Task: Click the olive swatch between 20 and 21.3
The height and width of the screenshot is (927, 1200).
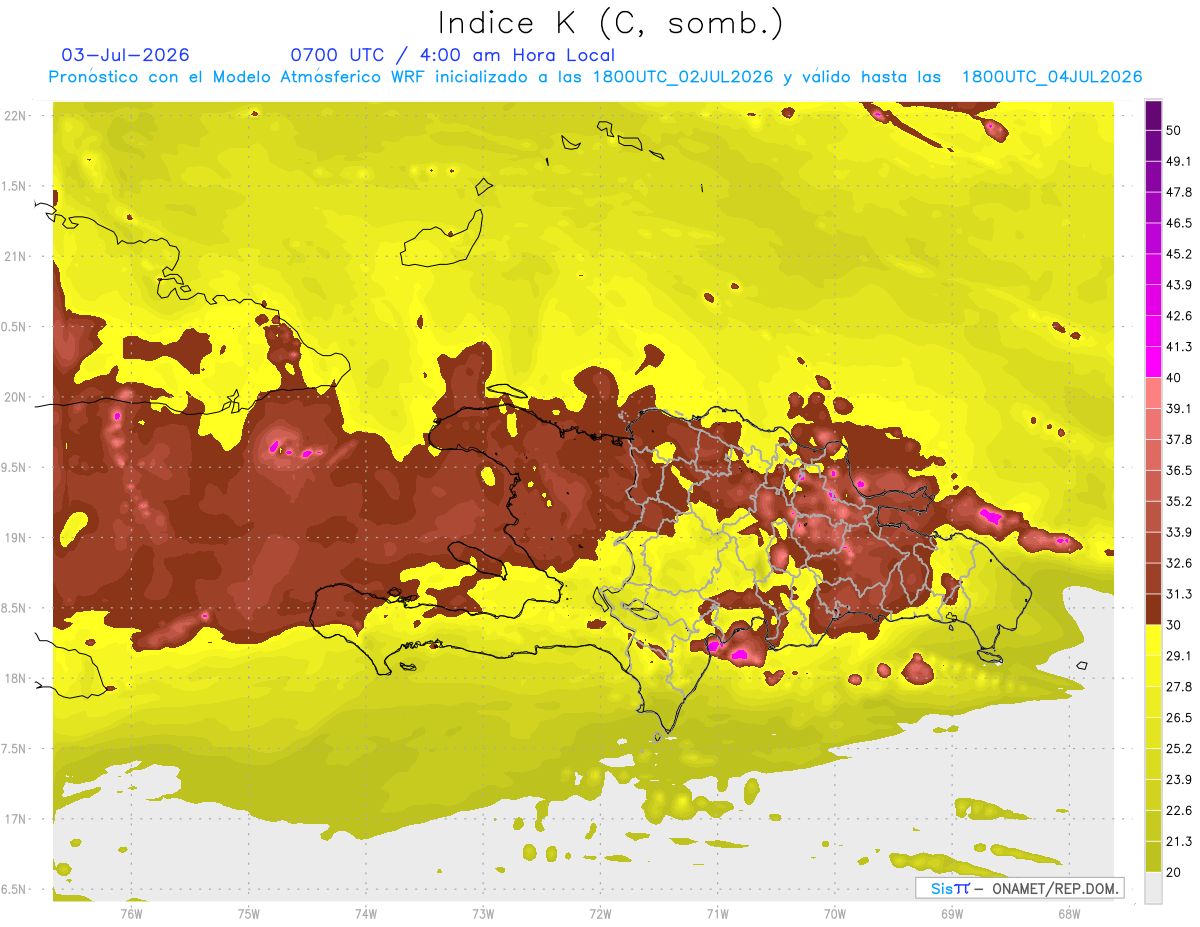Action: [x=1154, y=856]
